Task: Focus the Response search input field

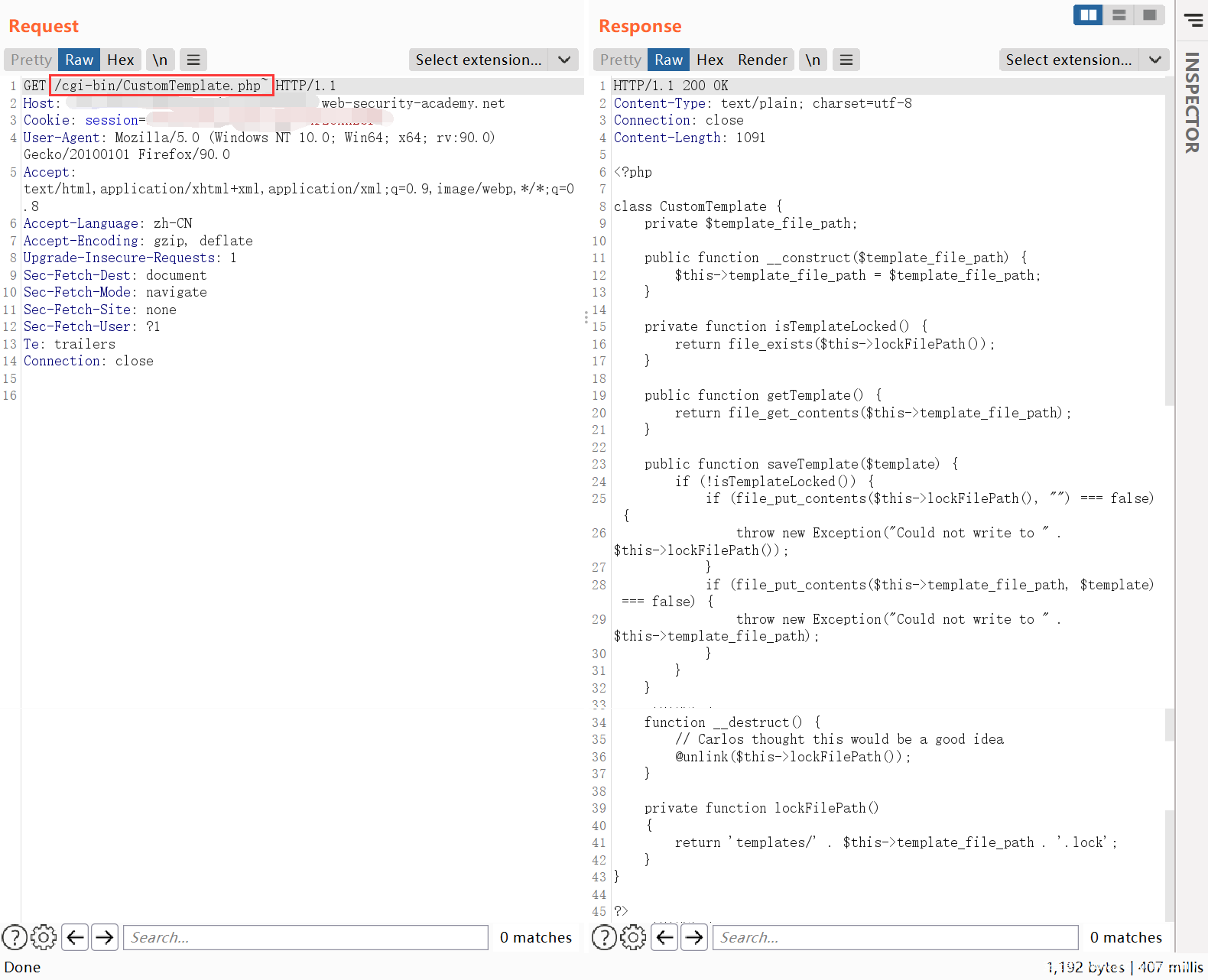Action: 895,936
